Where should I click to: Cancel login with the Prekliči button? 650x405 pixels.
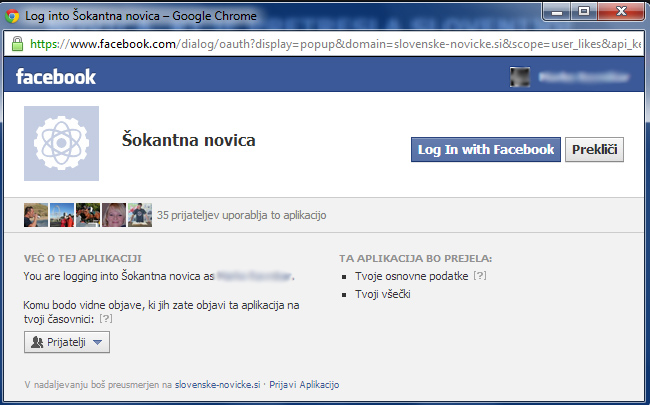(x=594, y=150)
